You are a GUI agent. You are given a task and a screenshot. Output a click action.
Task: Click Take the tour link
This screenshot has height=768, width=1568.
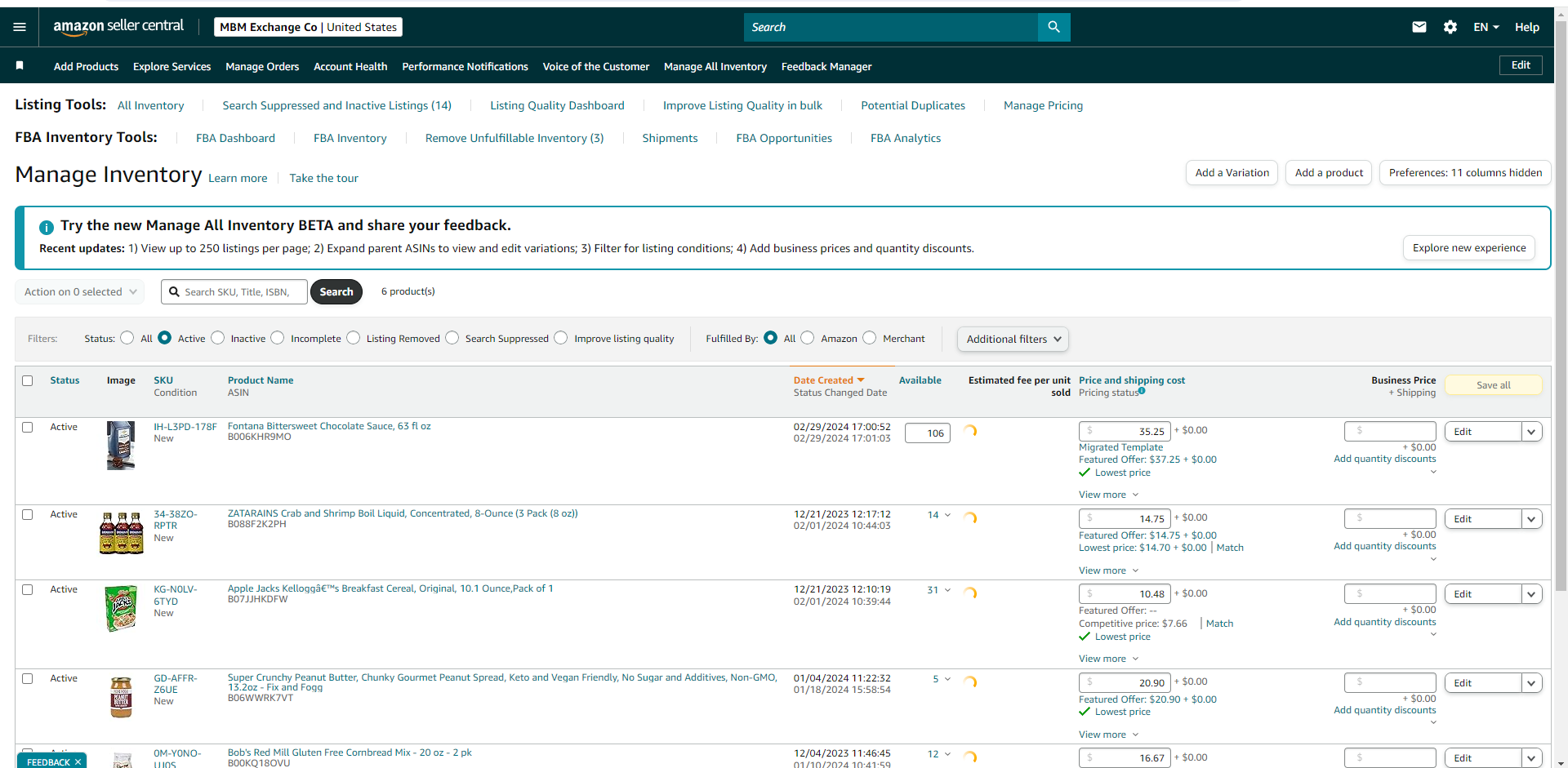pos(323,178)
